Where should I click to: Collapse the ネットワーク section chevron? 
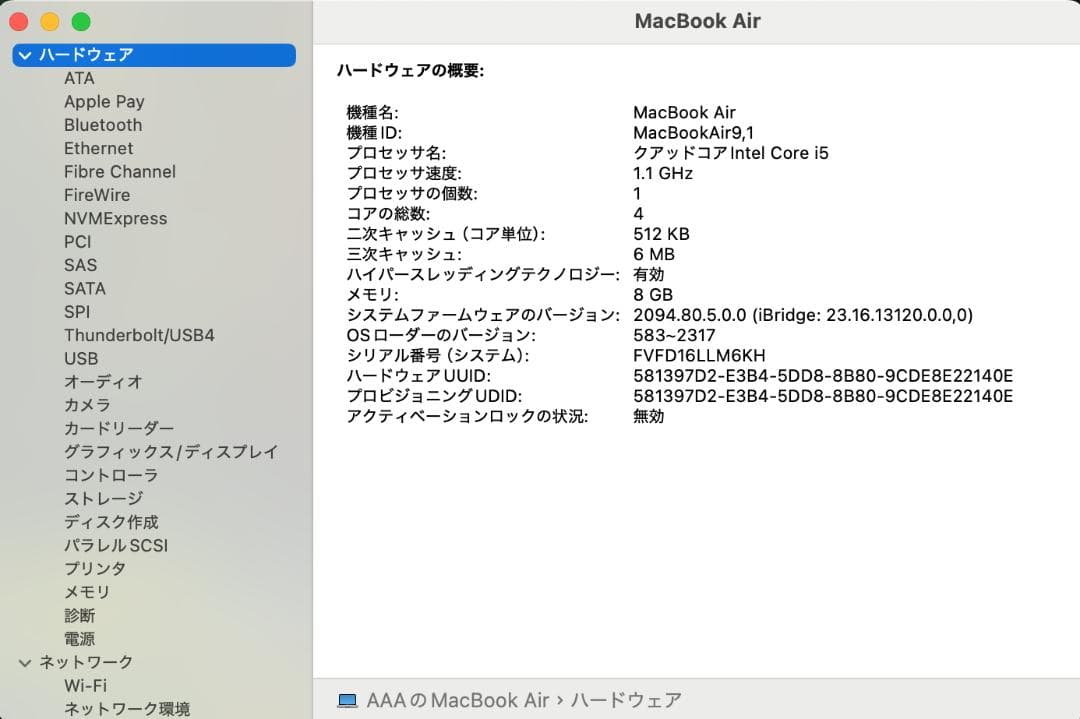[x=25, y=663]
